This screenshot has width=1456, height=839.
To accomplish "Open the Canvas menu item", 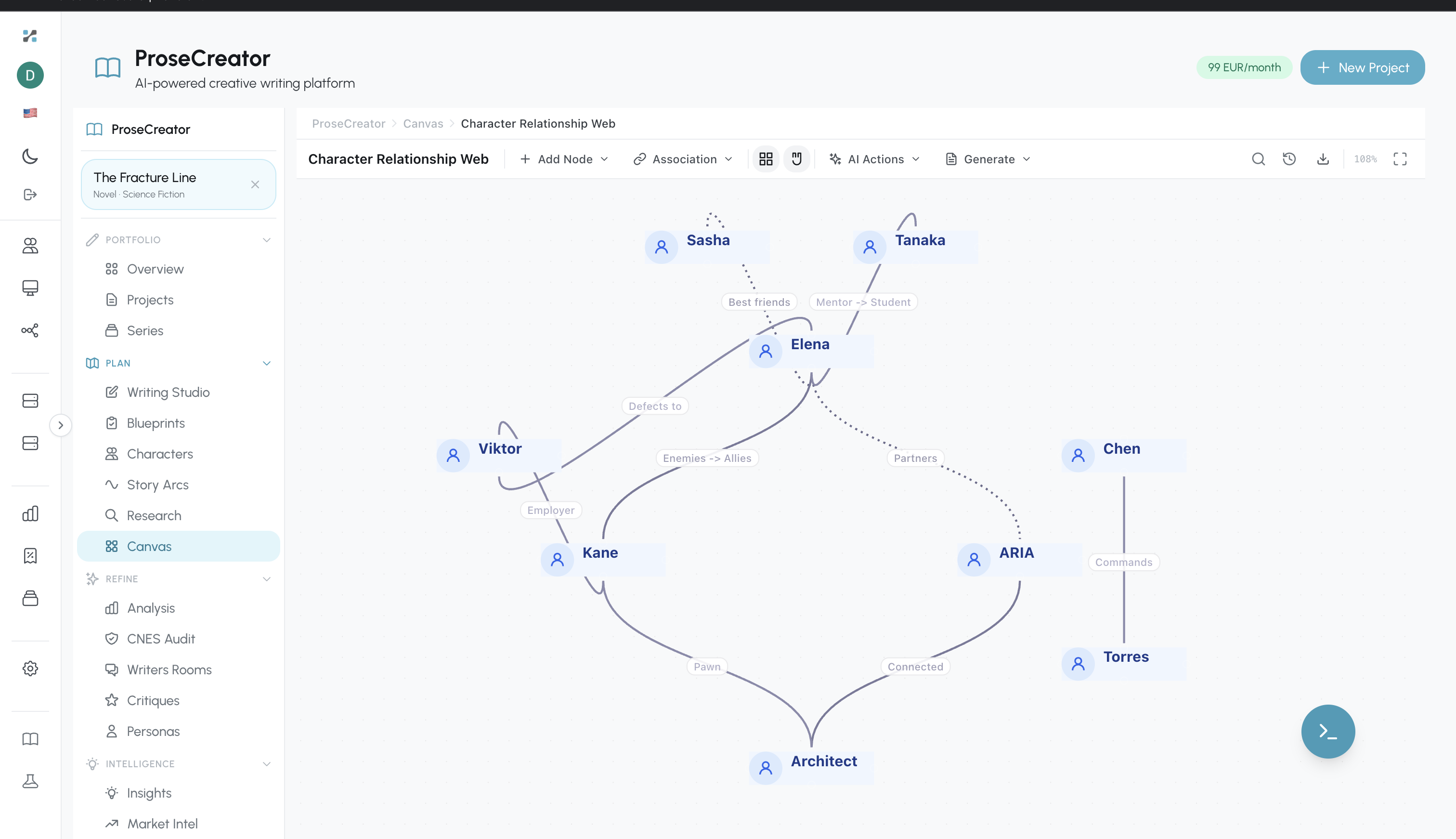I will coord(149,546).
